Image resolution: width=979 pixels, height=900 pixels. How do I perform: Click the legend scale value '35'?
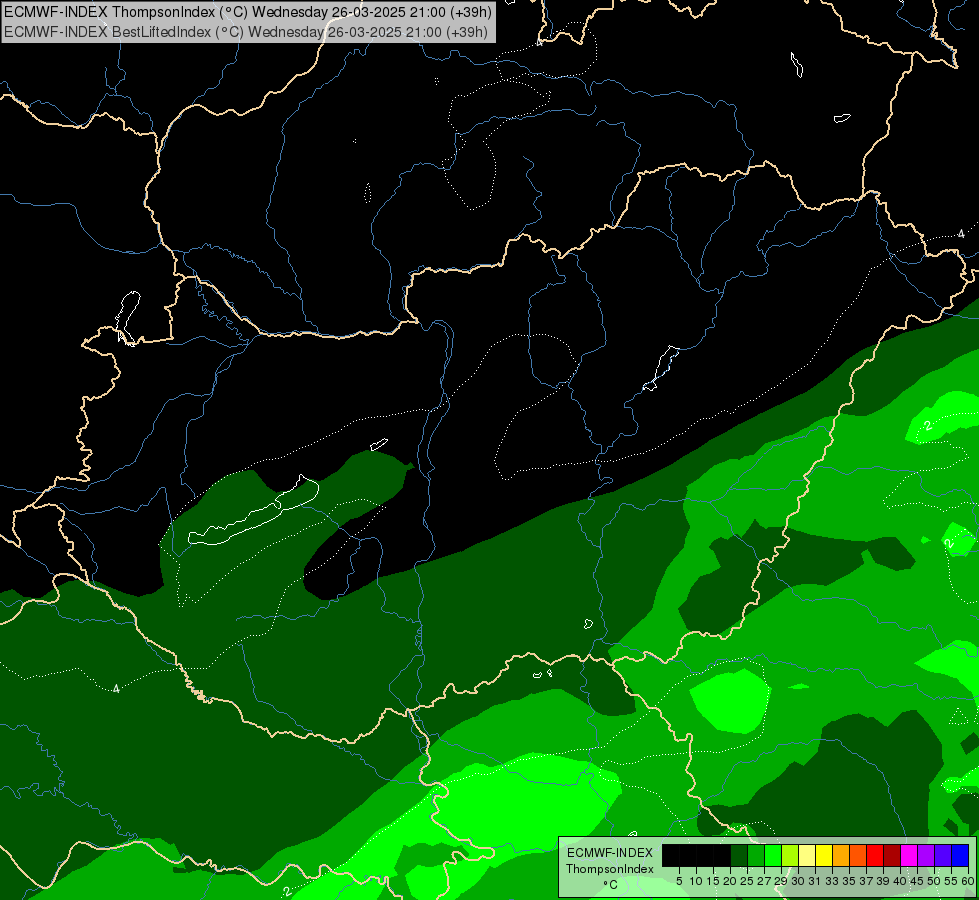(x=849, y=881)
